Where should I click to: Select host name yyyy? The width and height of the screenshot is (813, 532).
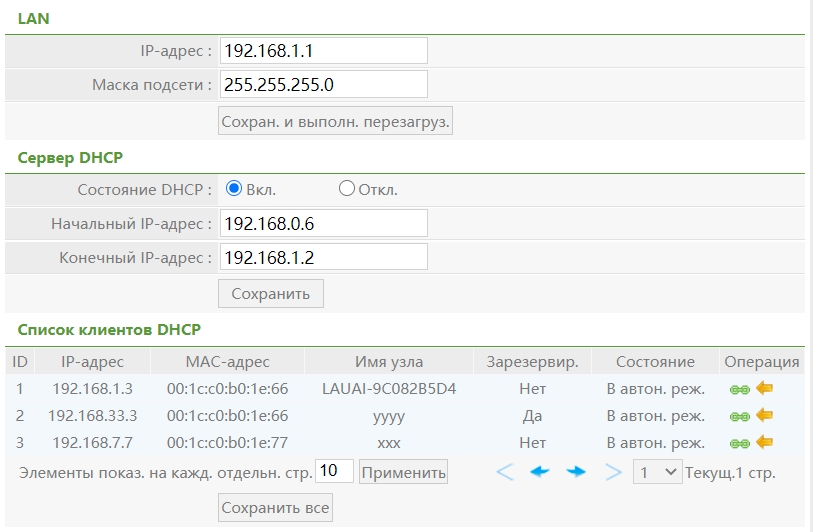tap(389, 416)
